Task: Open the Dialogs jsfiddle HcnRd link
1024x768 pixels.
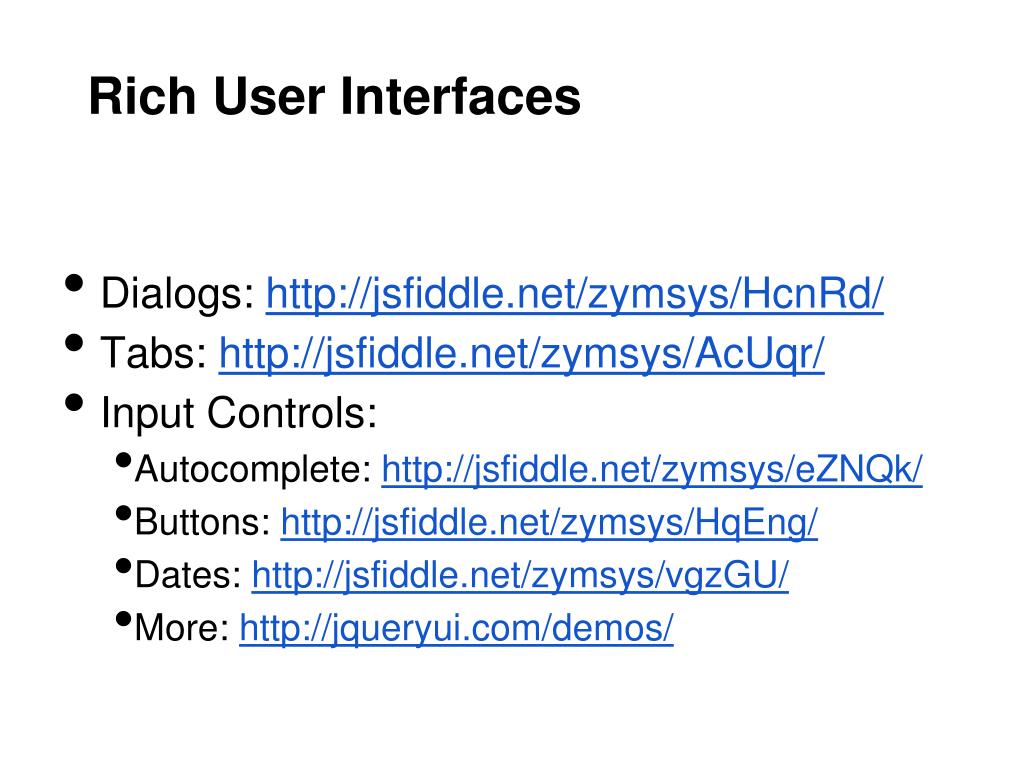Action: 574,294
